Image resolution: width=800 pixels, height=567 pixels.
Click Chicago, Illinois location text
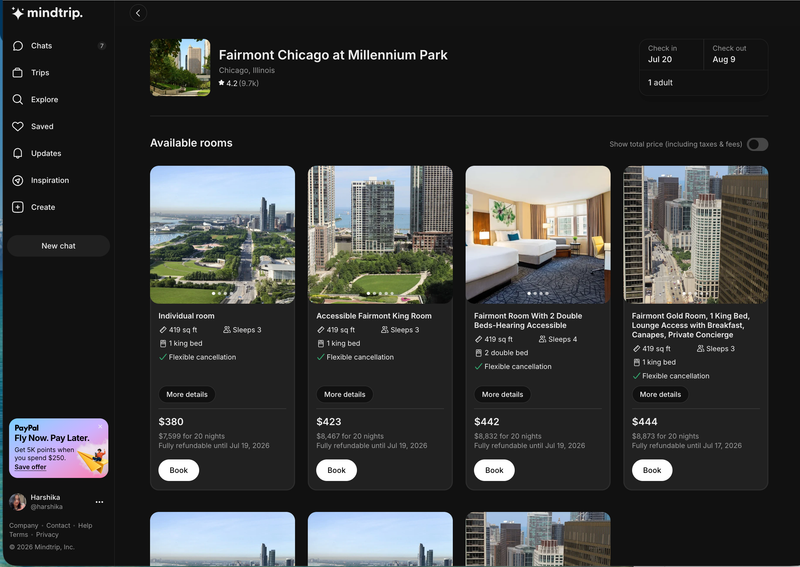tap(247, 70)
